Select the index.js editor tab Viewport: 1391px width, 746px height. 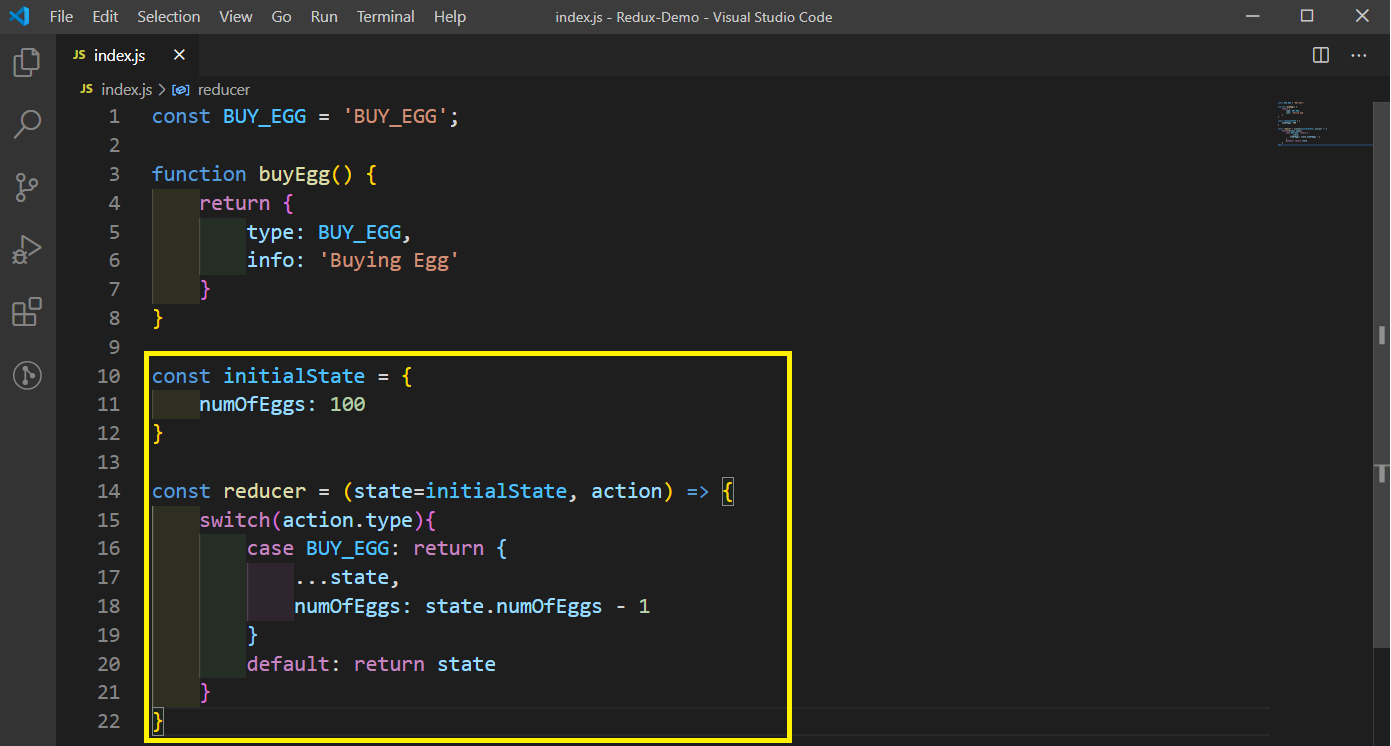tap(128, 55)
